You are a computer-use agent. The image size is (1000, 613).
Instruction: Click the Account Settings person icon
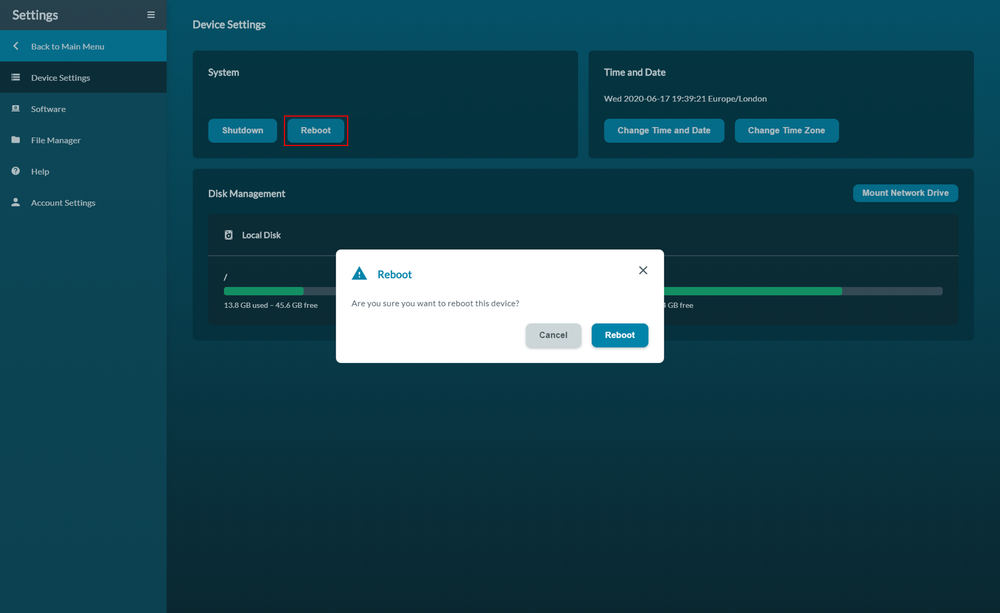coord(16,202)
